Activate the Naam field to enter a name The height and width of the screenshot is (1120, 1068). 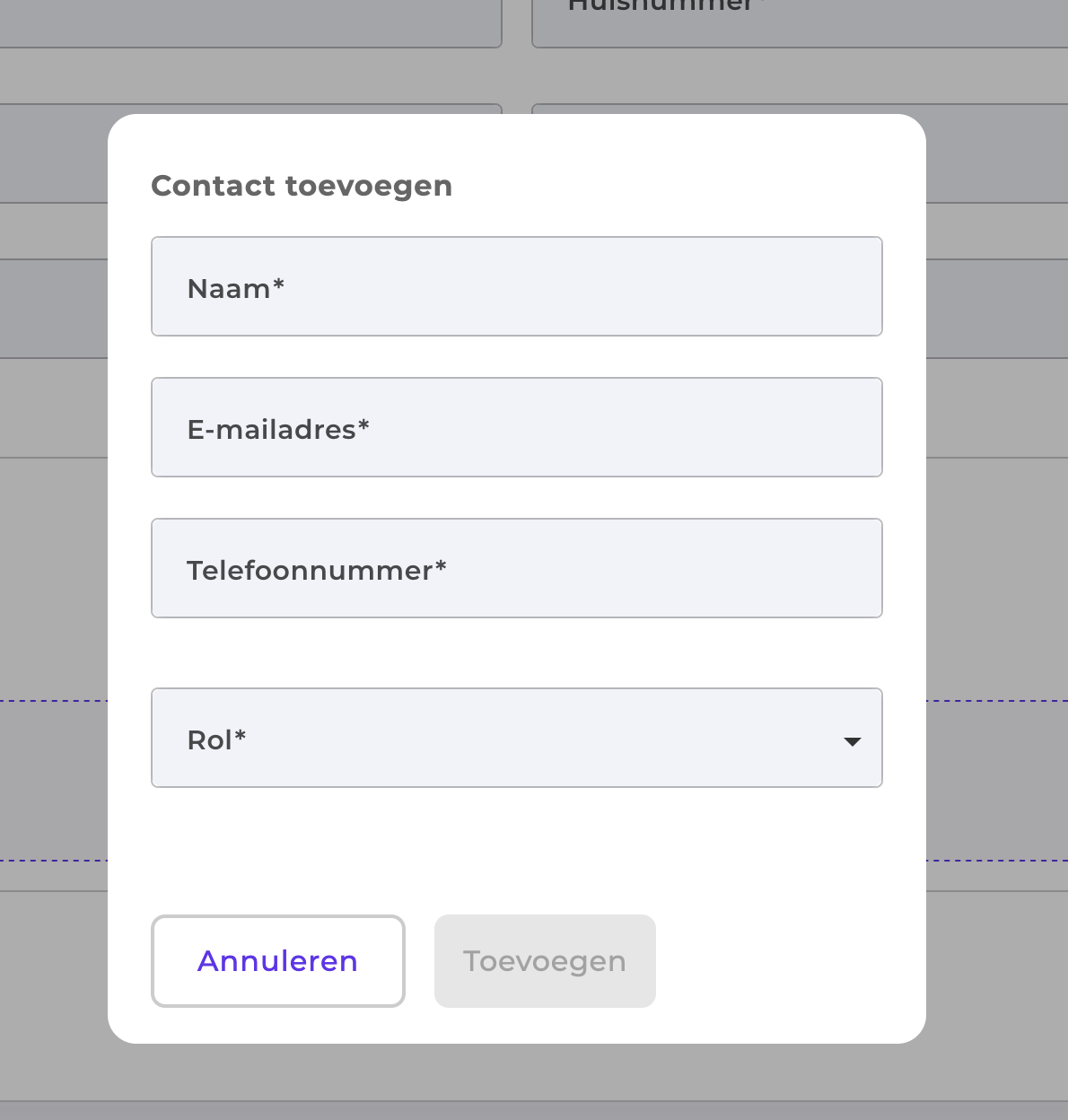click(517, 286)
